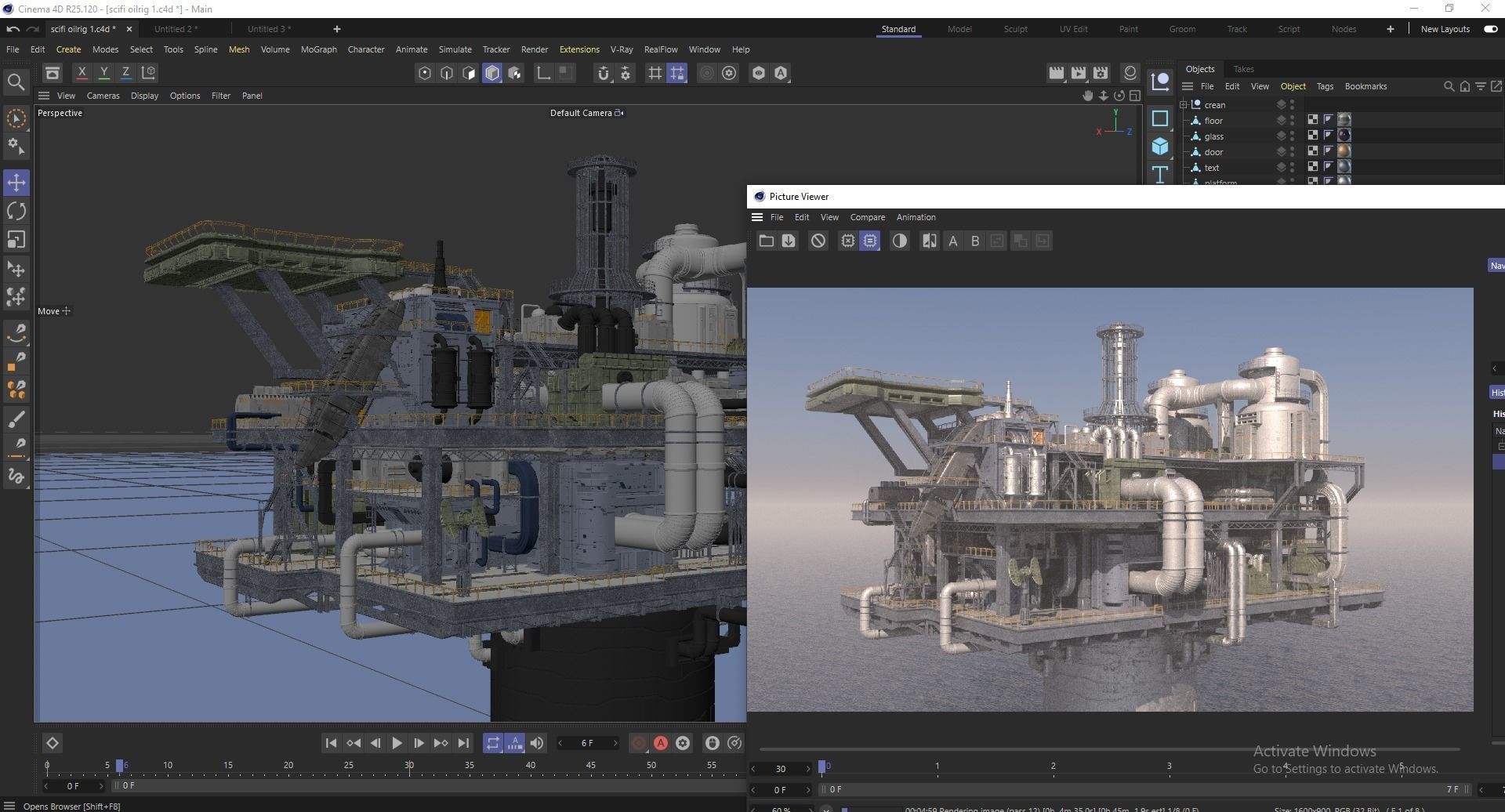Screen dimensions: 1505x812
Task: Toggle the New Layouts switch
Action: (x=1490, y=29)
